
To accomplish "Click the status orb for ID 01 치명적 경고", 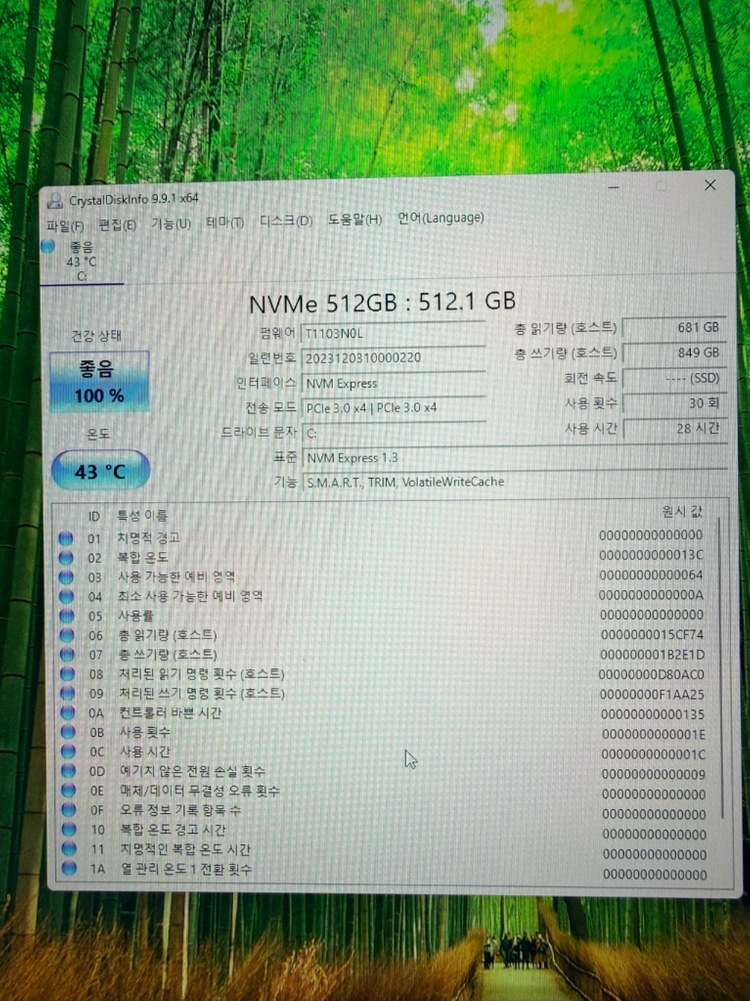I will point(66,538).
